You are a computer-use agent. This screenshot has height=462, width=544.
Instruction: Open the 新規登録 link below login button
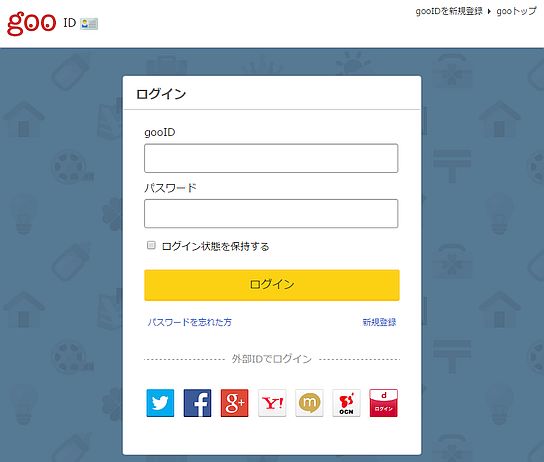coord(379,322)
